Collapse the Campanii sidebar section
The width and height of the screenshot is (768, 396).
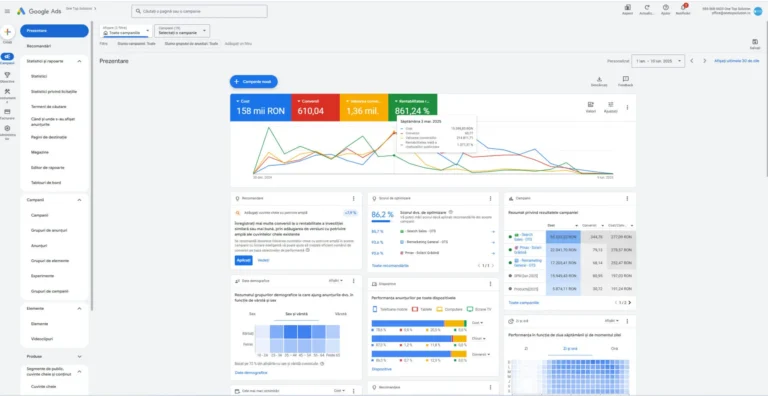pyautogui.click(x=79, y=200)
